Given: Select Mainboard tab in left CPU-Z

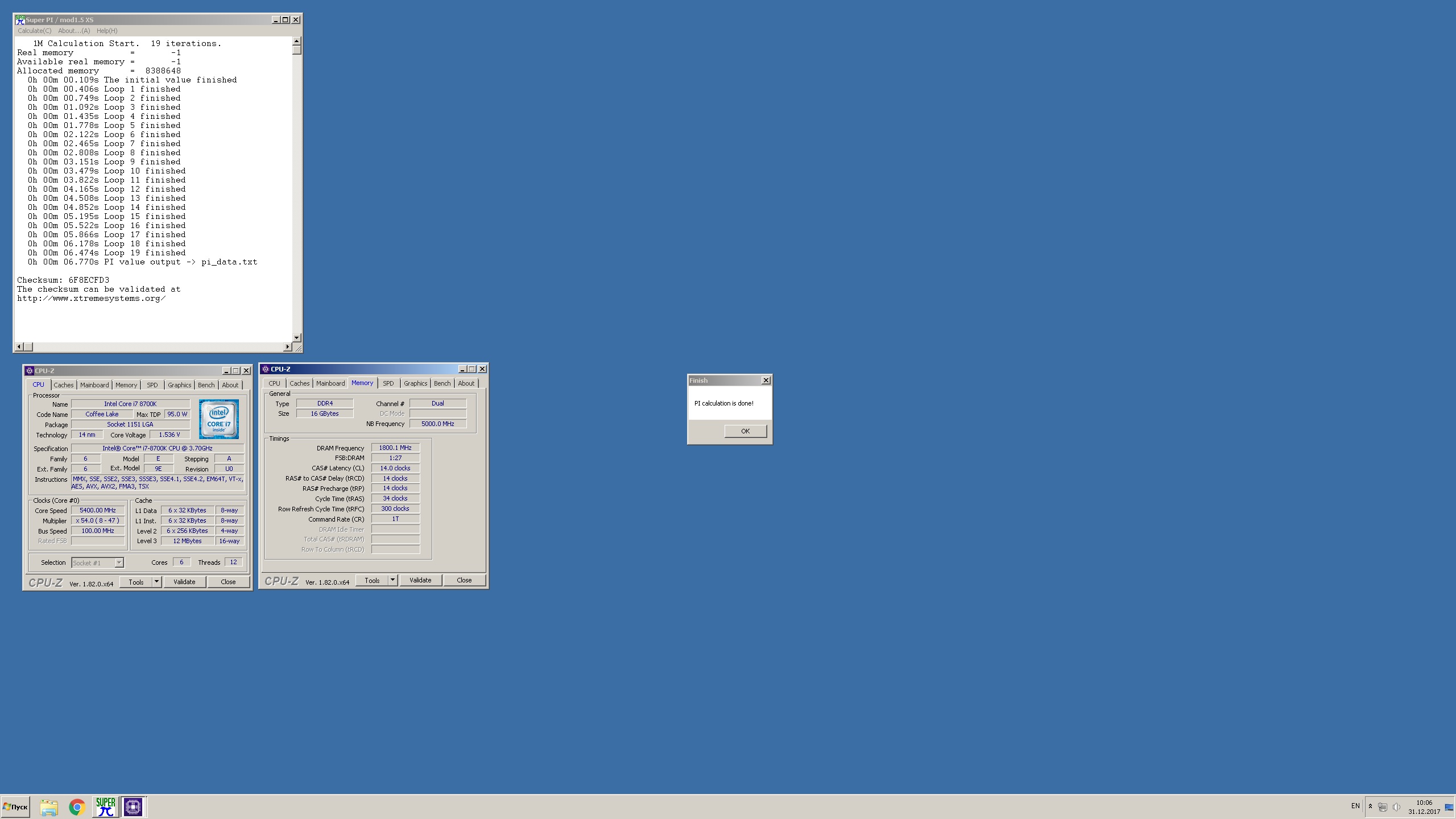Looking at the screenshot, I should click(94, 385).
